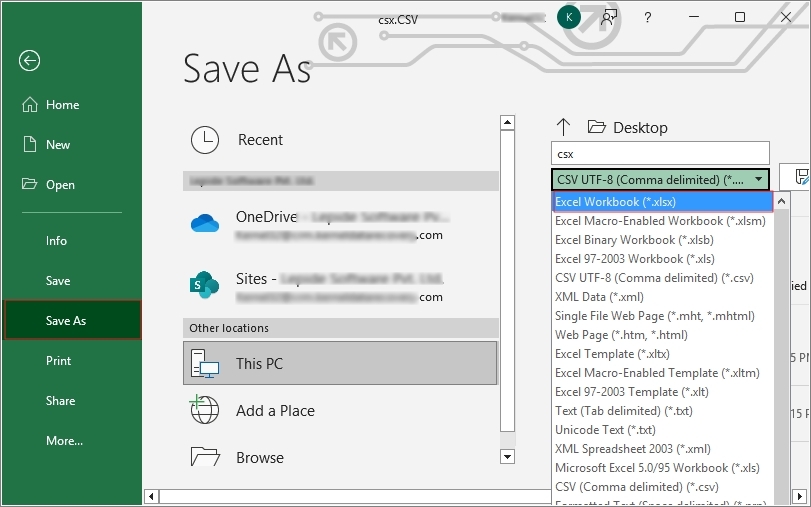
Task: Open the Home backstage page
Action: [72, 105]
